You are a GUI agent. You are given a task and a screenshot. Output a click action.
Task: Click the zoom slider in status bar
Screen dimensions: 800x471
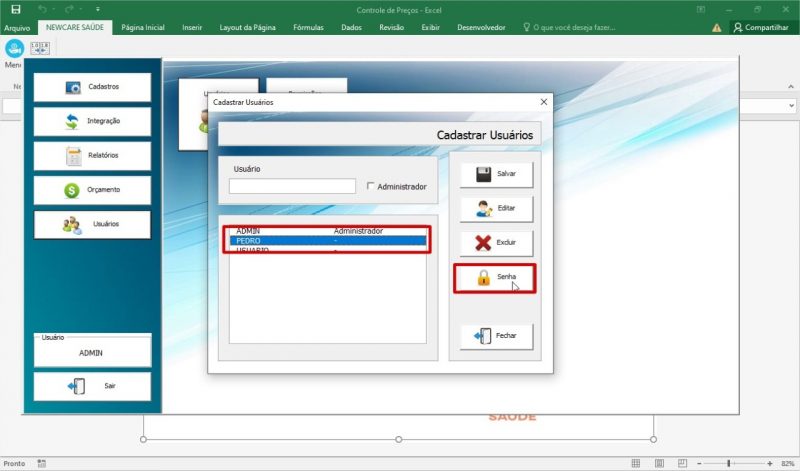728,464
